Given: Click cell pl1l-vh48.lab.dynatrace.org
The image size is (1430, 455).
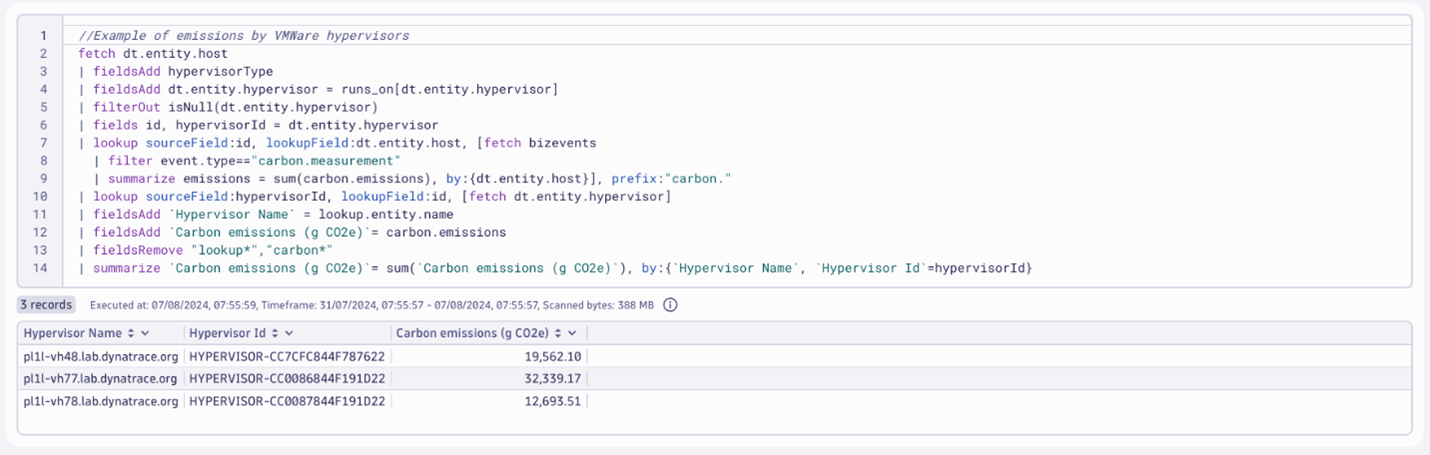Looking at the screenshot, I should tap(100, 356).
